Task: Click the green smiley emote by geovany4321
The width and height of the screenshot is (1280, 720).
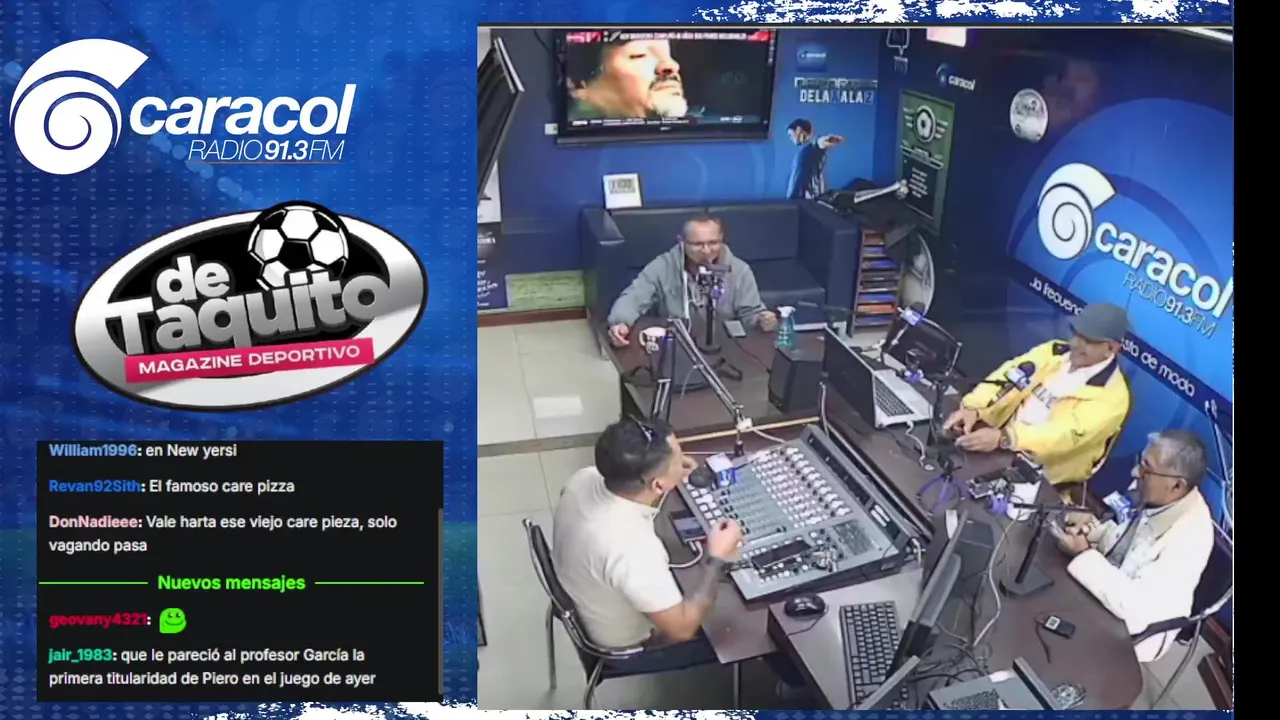Action: (x=173, y=620)
